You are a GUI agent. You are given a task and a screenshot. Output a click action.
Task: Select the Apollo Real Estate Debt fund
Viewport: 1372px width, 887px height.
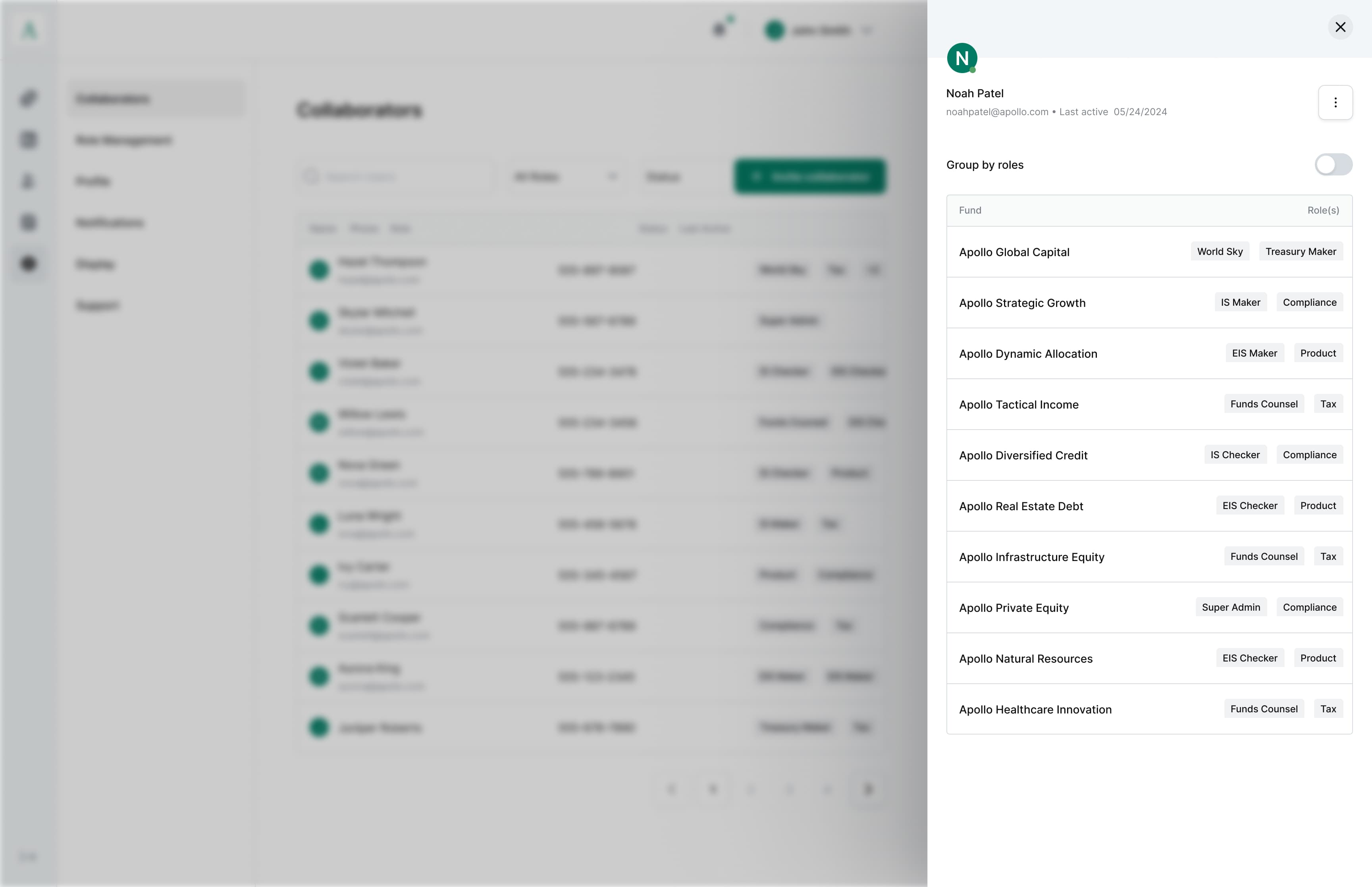[1149, 506]
